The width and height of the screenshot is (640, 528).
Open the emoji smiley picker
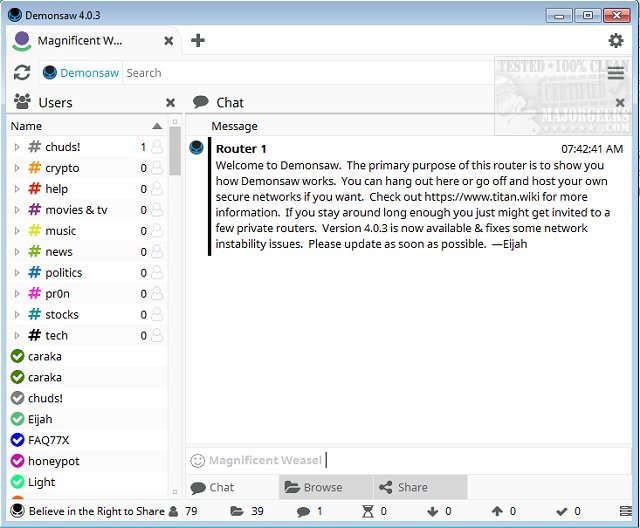tap(197, 461)
